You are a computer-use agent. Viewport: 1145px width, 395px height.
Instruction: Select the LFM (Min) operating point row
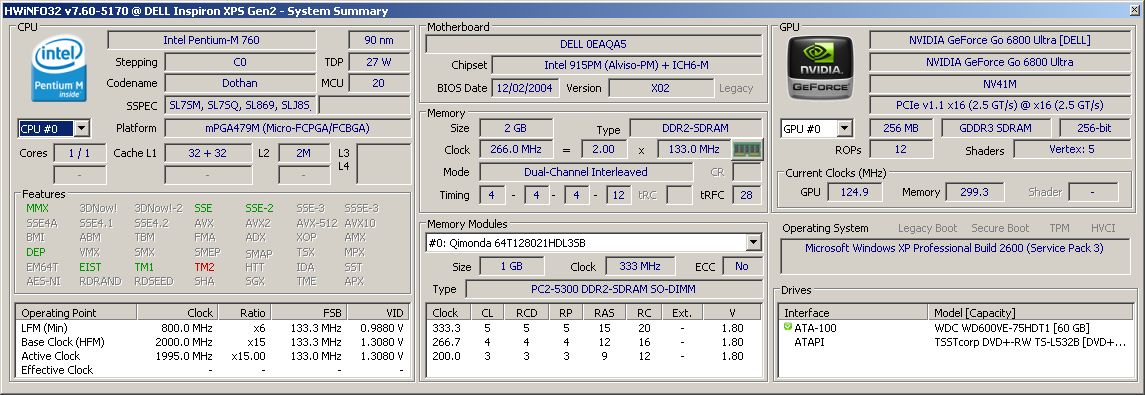click(x=212, y=328)
